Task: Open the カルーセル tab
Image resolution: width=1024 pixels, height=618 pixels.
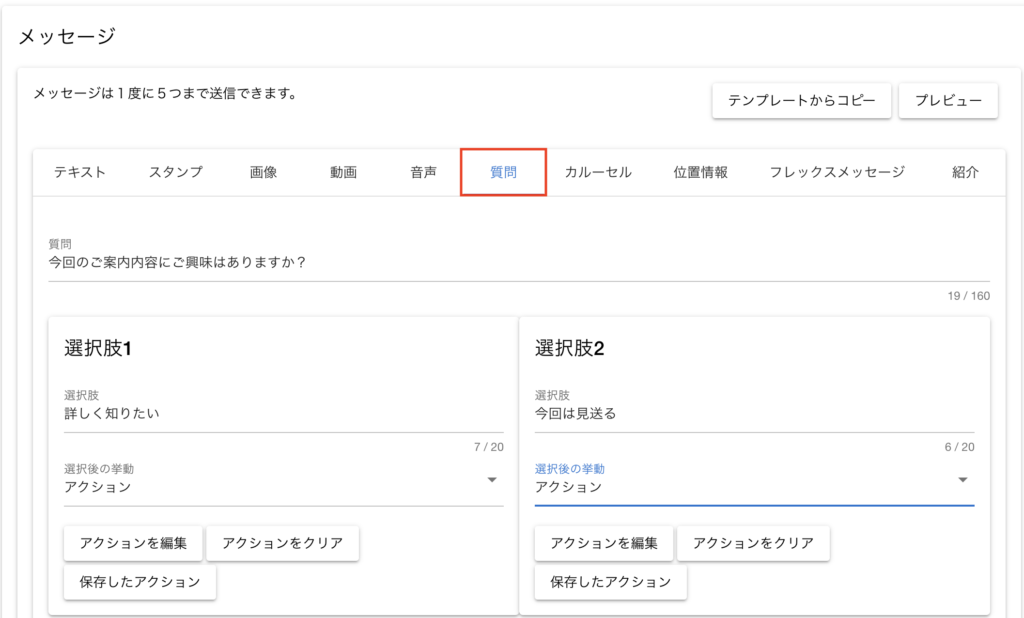Action: [598, 172]
